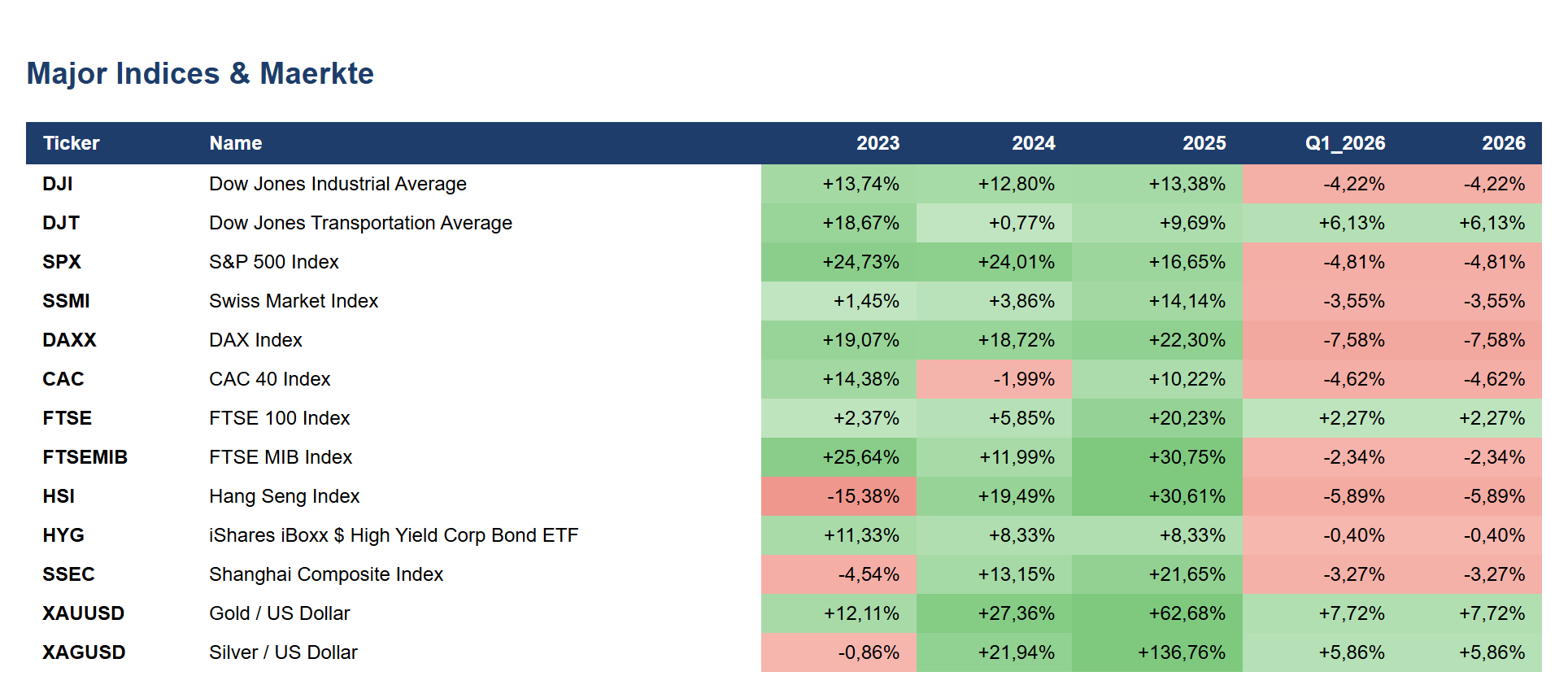Select CAC 2024 cell showing -1,99%

994,379
